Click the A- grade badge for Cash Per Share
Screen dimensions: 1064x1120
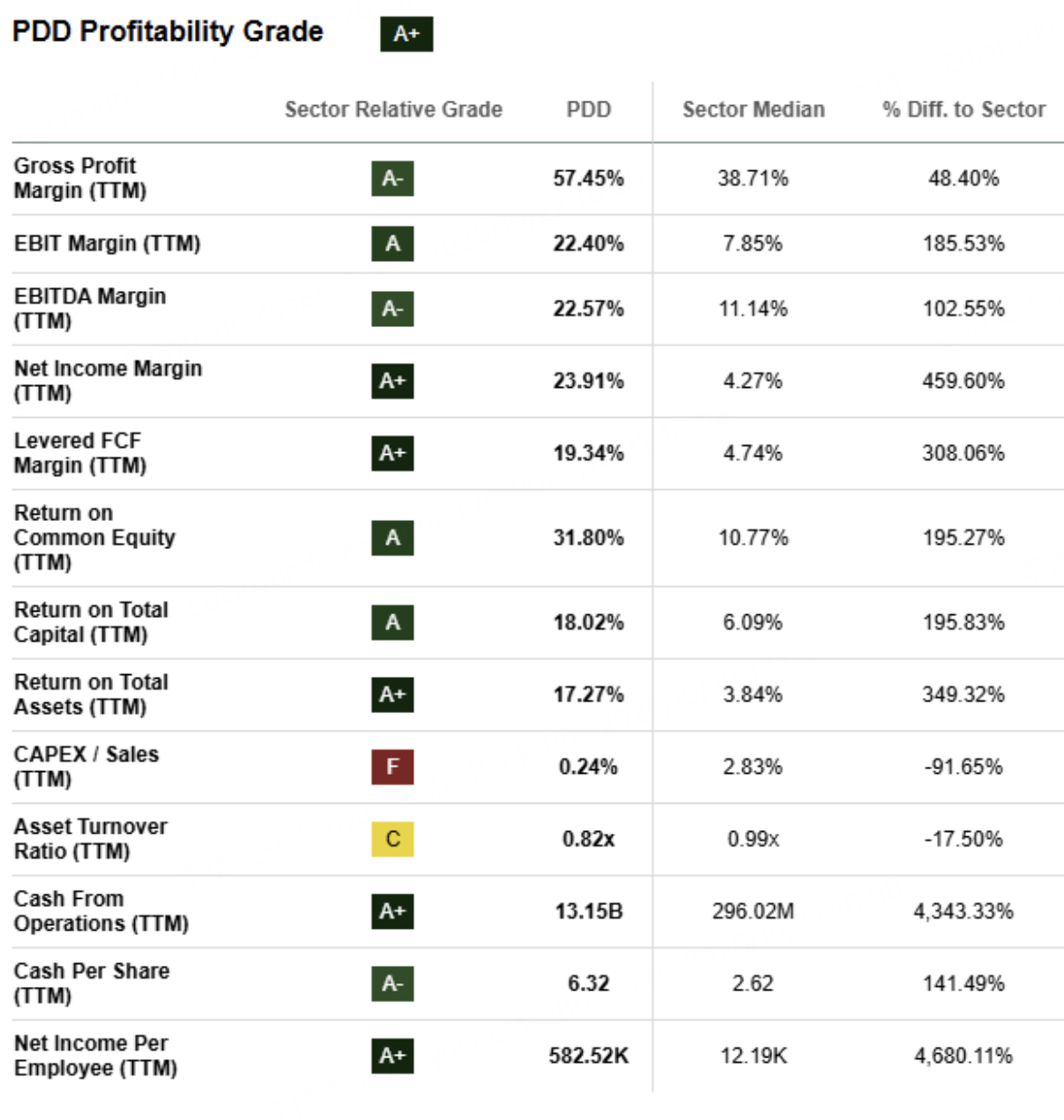point(392,984)
